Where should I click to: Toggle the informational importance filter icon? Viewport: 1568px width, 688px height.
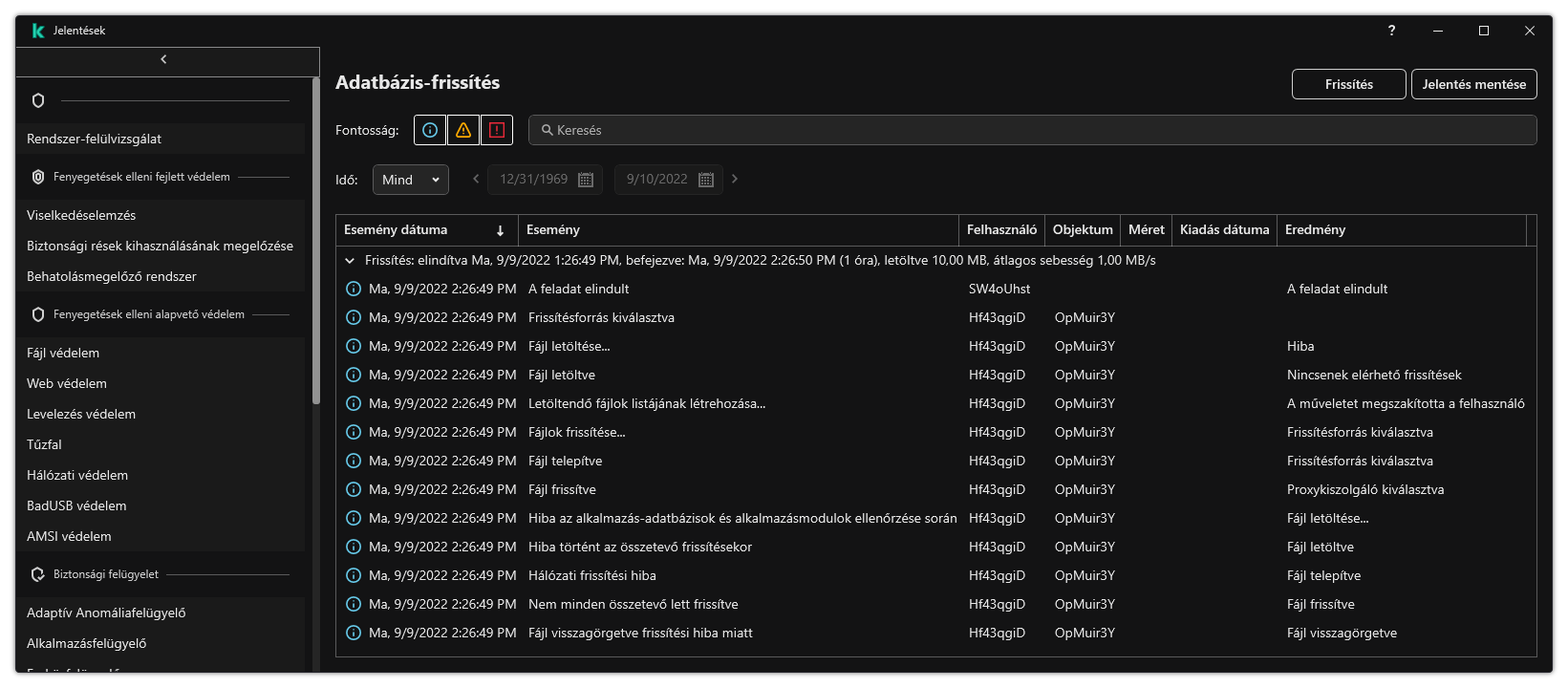click(x=430, y=130)
